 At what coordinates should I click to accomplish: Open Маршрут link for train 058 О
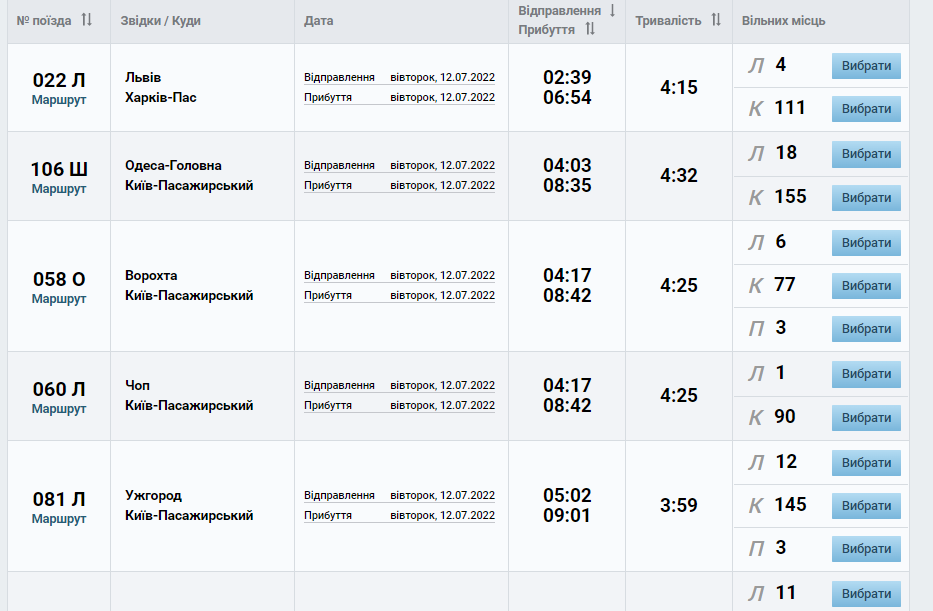[x=59, y=298]
